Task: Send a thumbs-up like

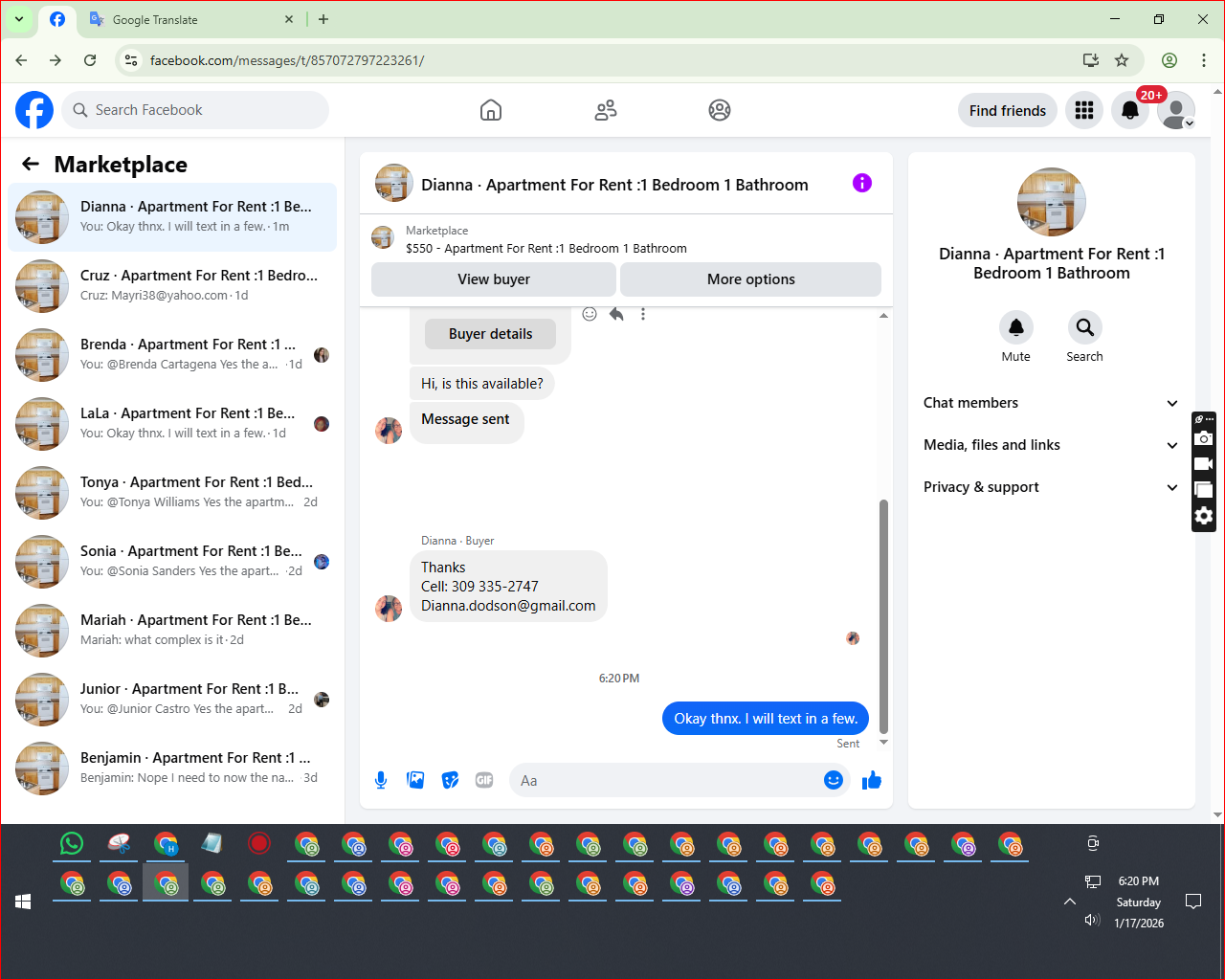Action: pyautogui.click(x=871, y=780)
